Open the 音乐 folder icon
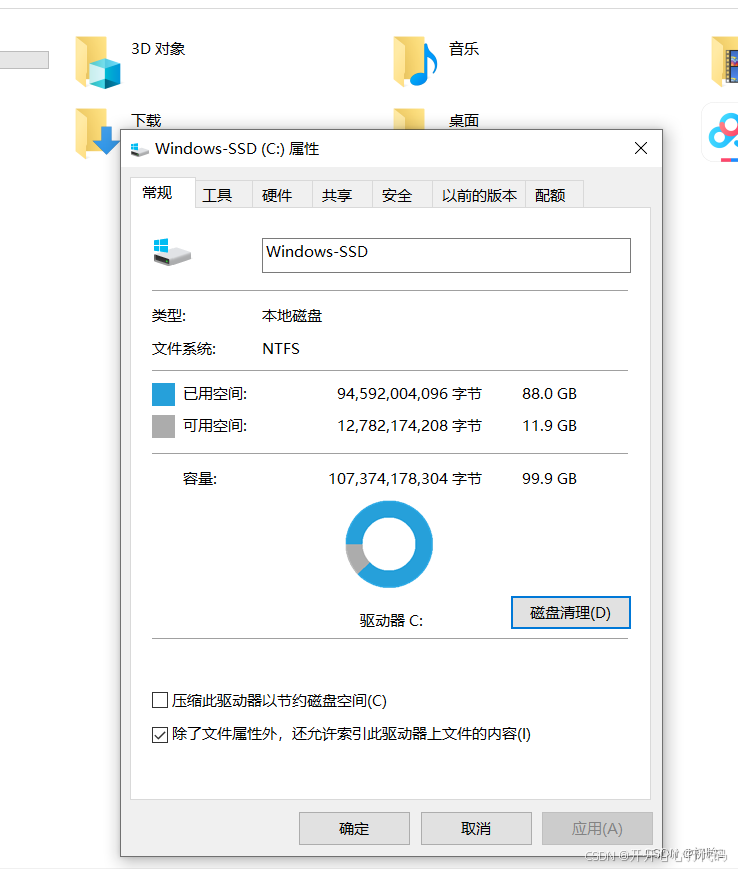Screen dimensions: 738x869 point(416,62)
